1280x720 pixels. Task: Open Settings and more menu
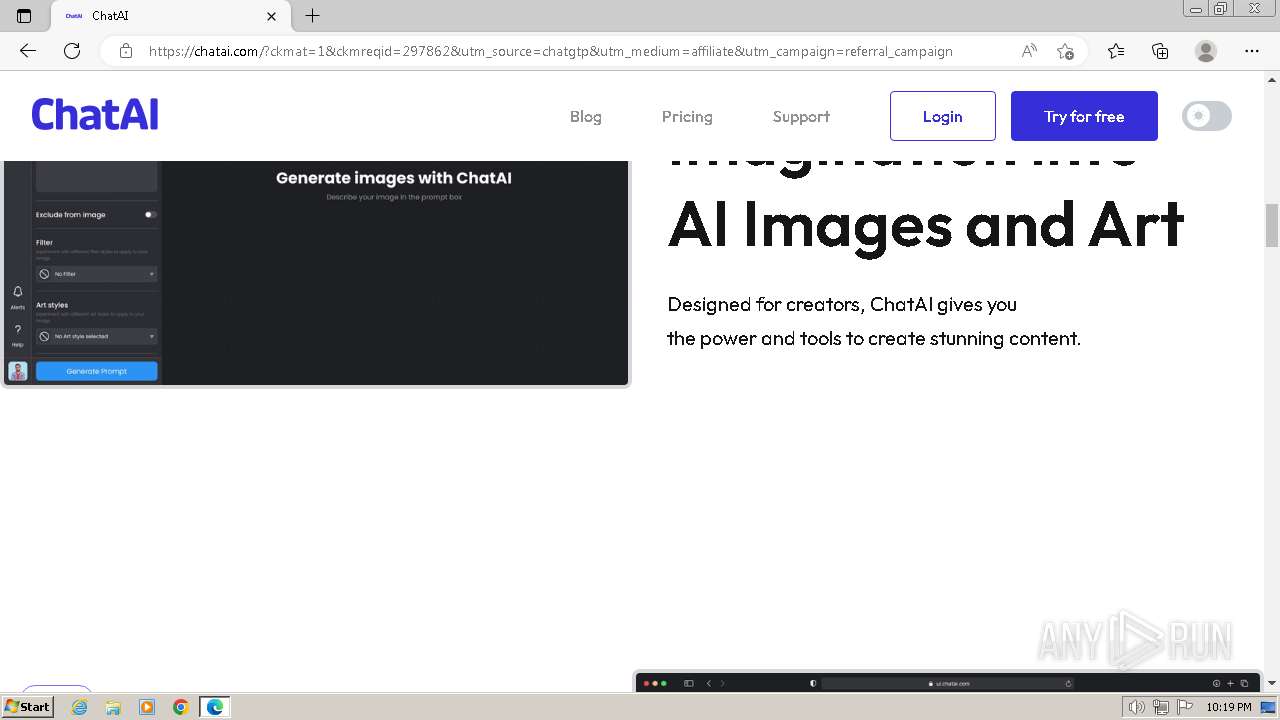pyautogui.click(x=1252, y=51)
